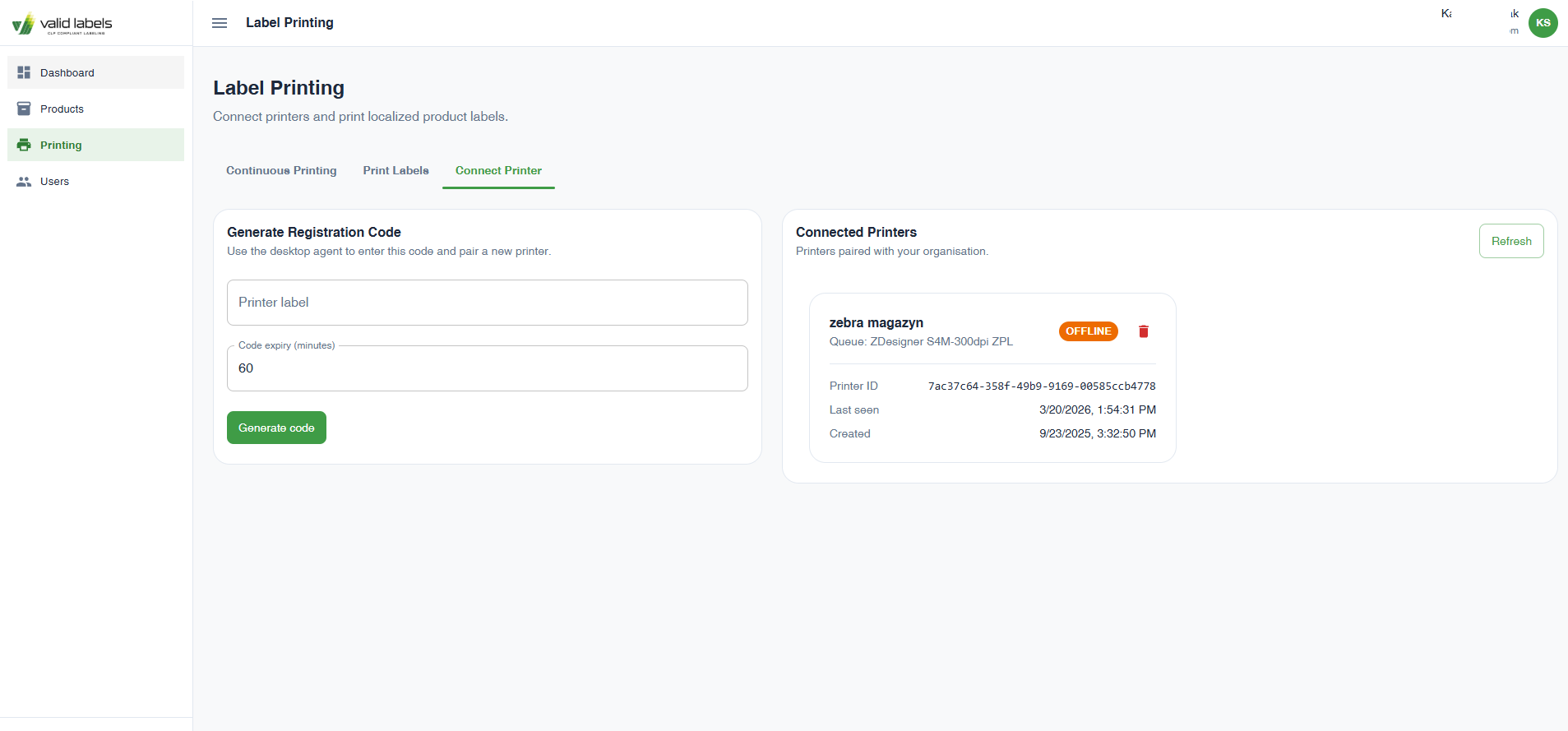Refresh the Connected Printers list
Screen dimensions: 1568x731
coord(1510,241)
